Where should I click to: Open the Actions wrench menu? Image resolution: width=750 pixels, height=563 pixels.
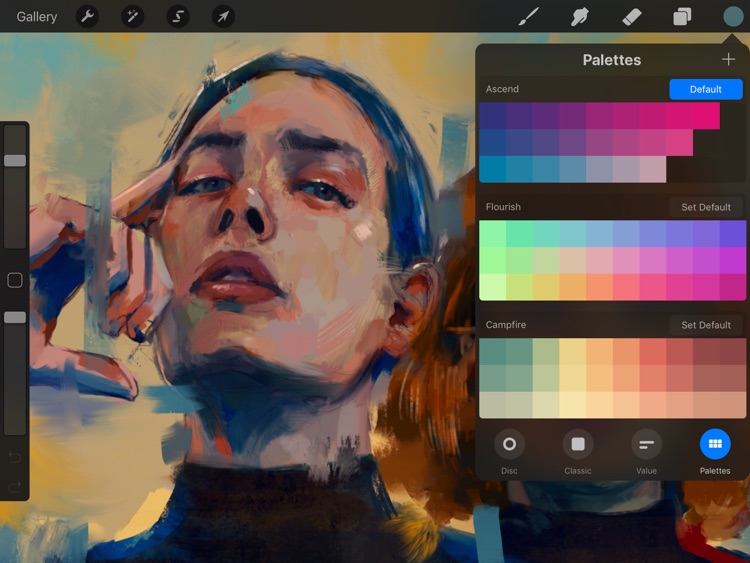click(x=87, y=16)
